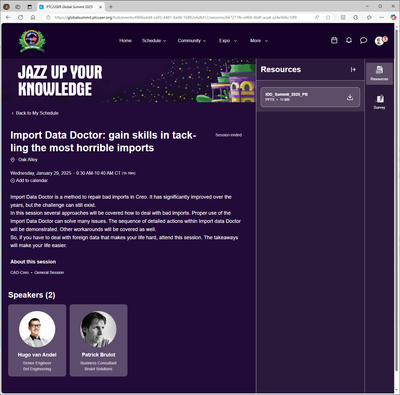Go to the Home menu item
The image size is (400, 395).
[x=125, y=41]
